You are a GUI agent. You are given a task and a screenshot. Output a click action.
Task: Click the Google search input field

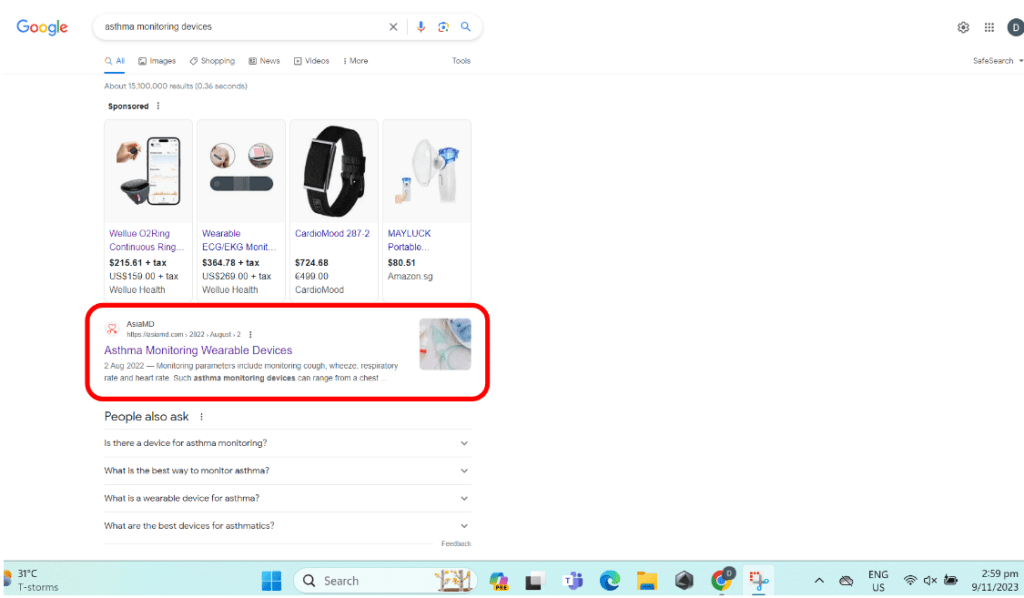click(240, 27)
